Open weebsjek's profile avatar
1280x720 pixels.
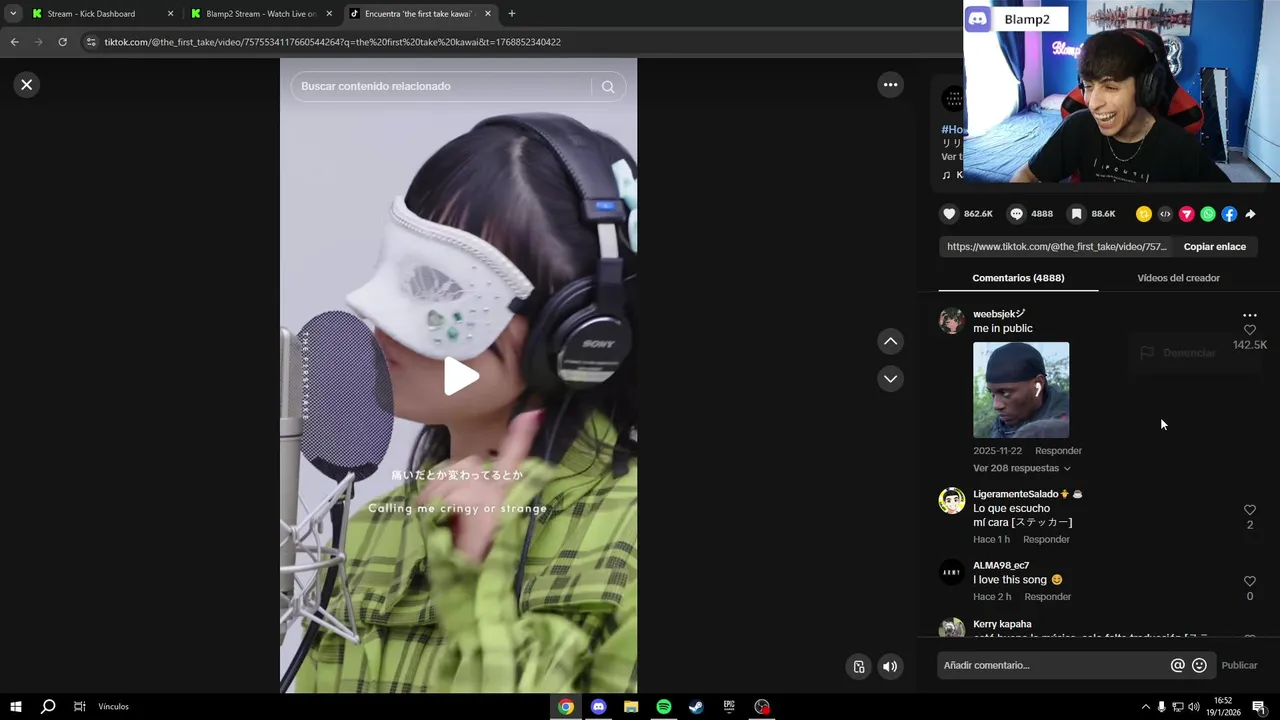[x=952, y=321]
